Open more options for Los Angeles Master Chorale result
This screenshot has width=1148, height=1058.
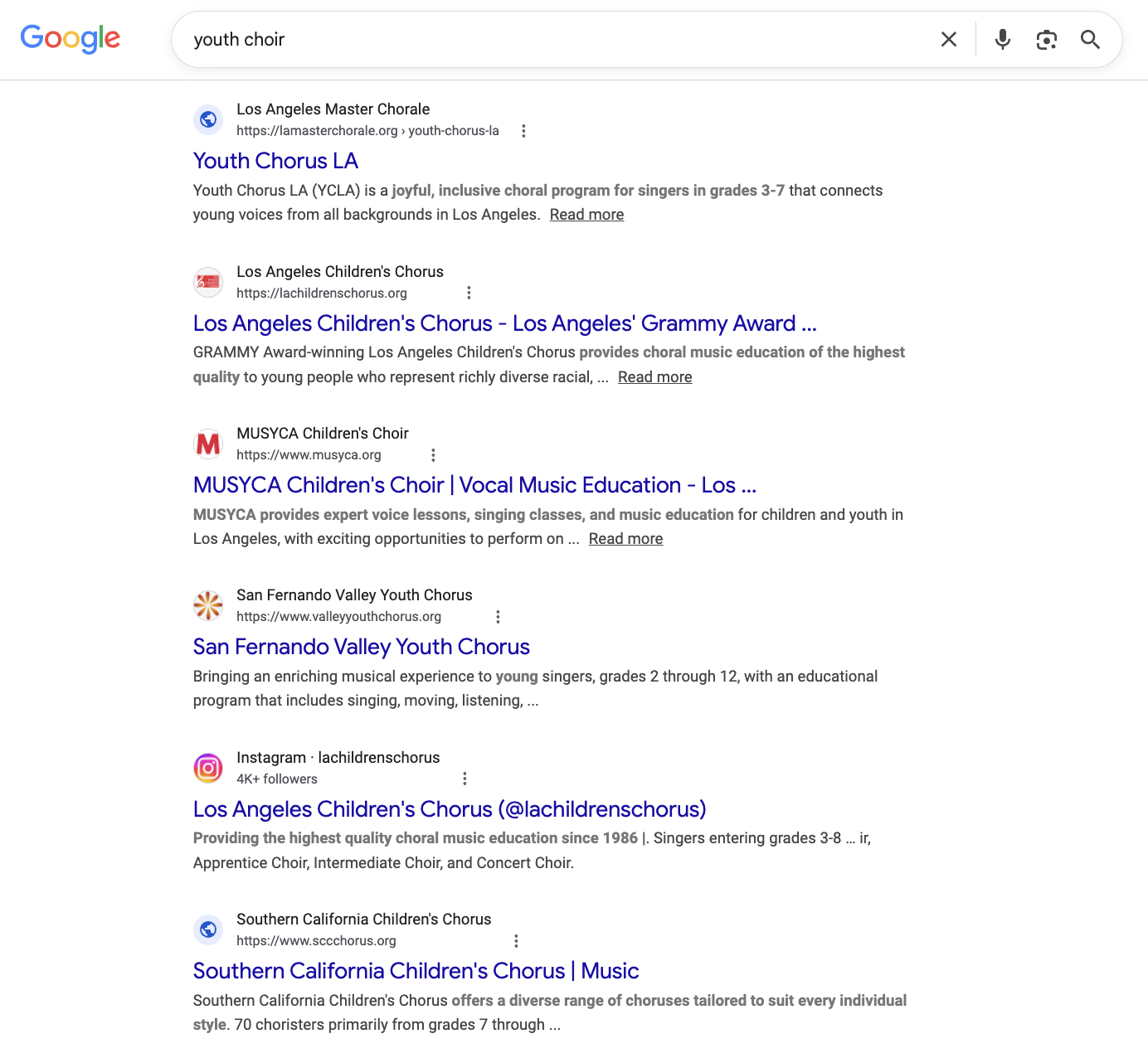[x=523, y=131]
